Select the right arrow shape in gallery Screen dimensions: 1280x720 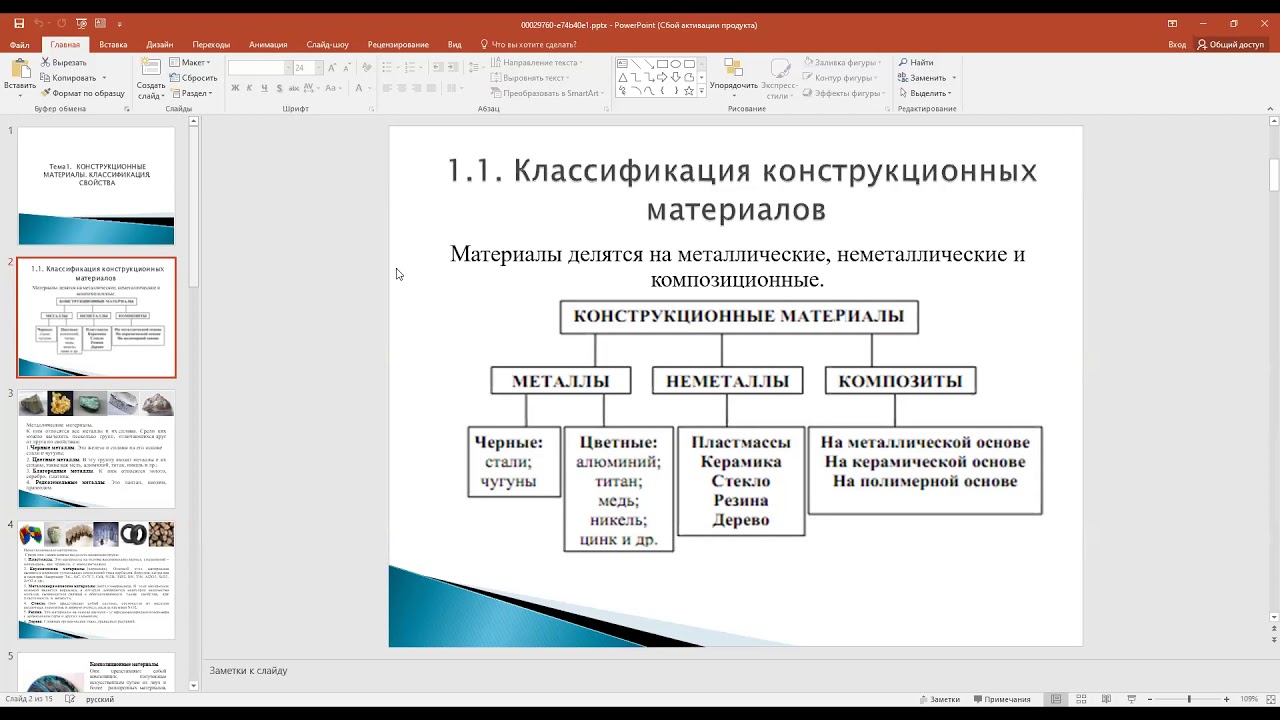(662, 77)
